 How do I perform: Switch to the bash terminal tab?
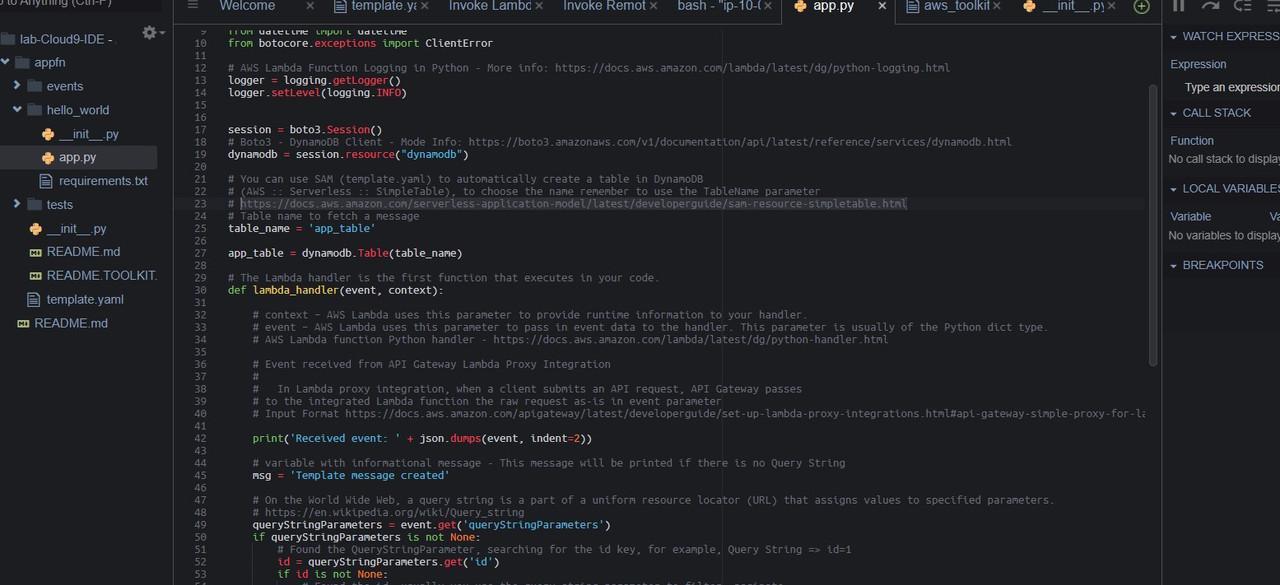[x=718, y=6]
